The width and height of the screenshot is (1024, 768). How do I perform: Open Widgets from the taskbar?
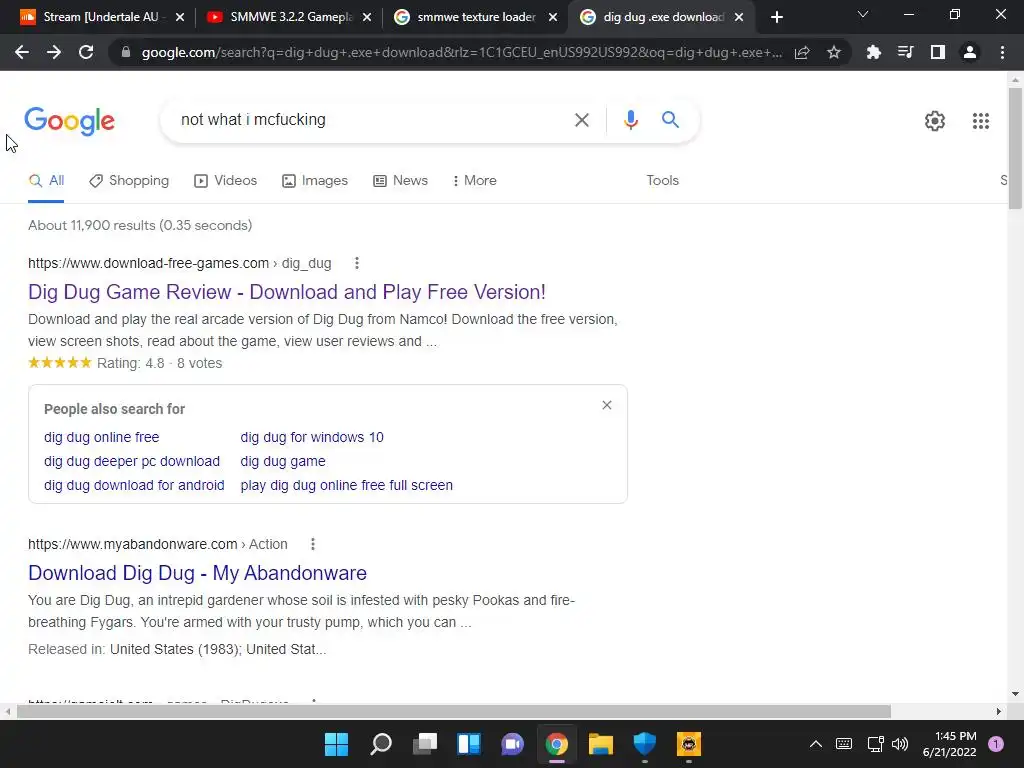(x=469, y=744)
